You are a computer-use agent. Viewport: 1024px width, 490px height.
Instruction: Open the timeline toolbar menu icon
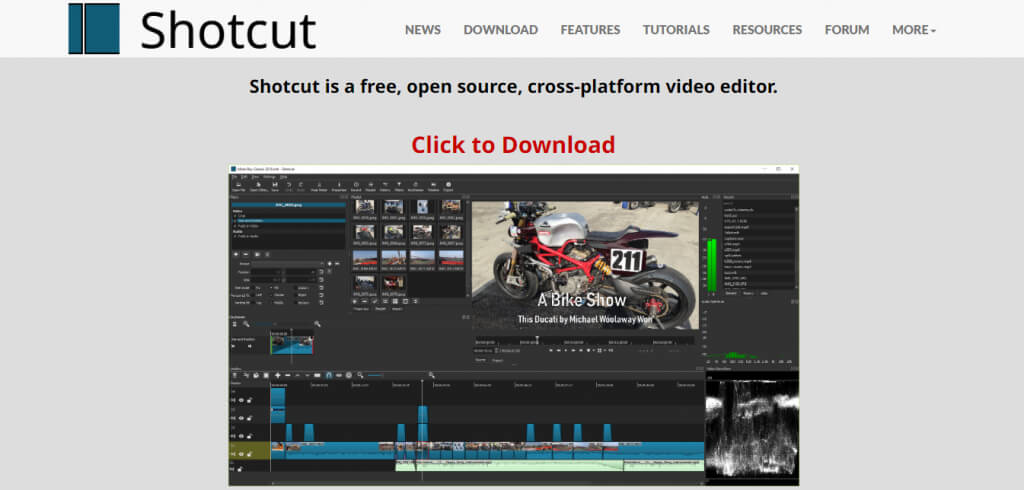pyautogui.click(x=236, y=376)
